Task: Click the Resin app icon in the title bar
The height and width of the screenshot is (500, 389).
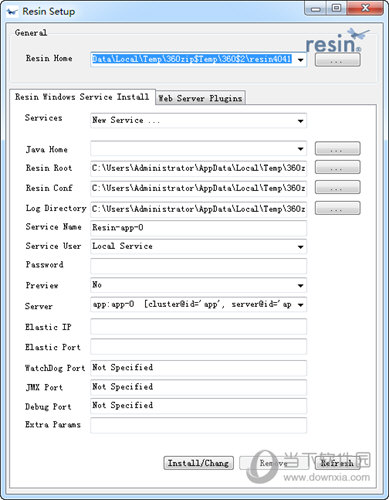Action: [x=12, y=12]
